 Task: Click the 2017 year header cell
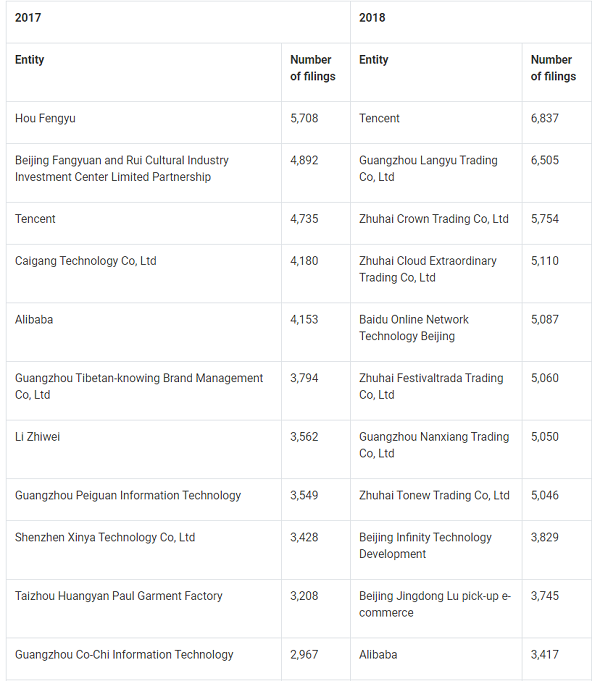[x=28, y=18]
